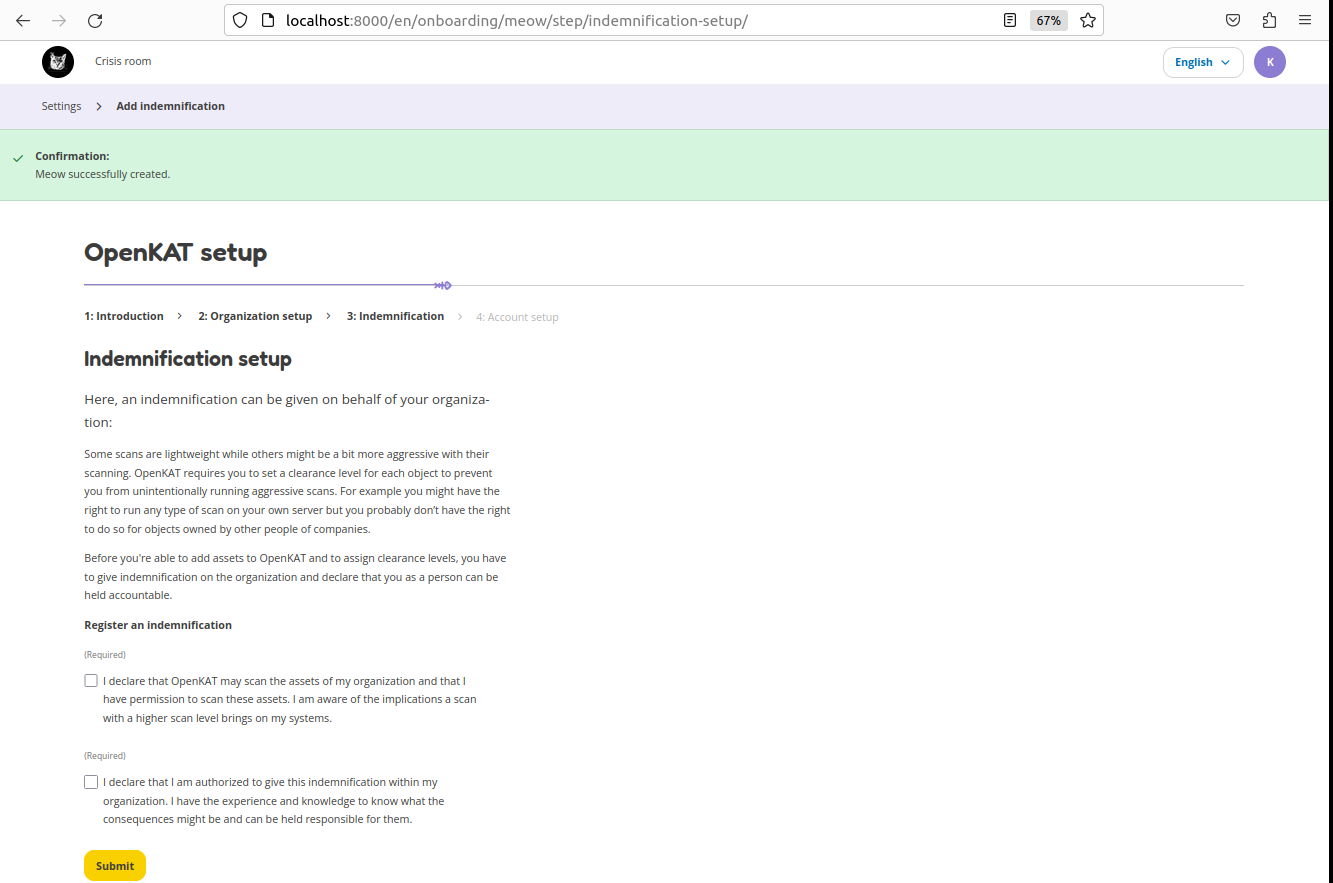The height and width of the screenshot is (883, 1333).
Task: Bookmark this page with star icon
Action: click(1088, 20)
